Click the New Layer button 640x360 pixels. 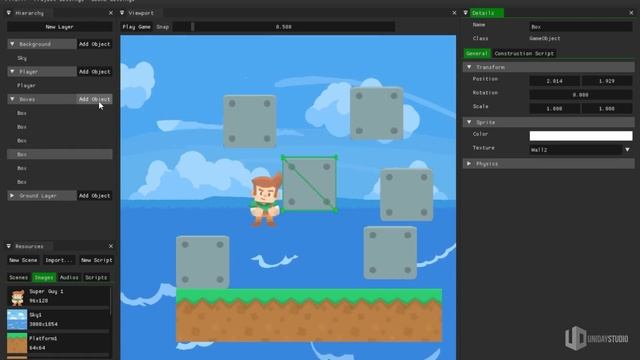pos(60,27)
